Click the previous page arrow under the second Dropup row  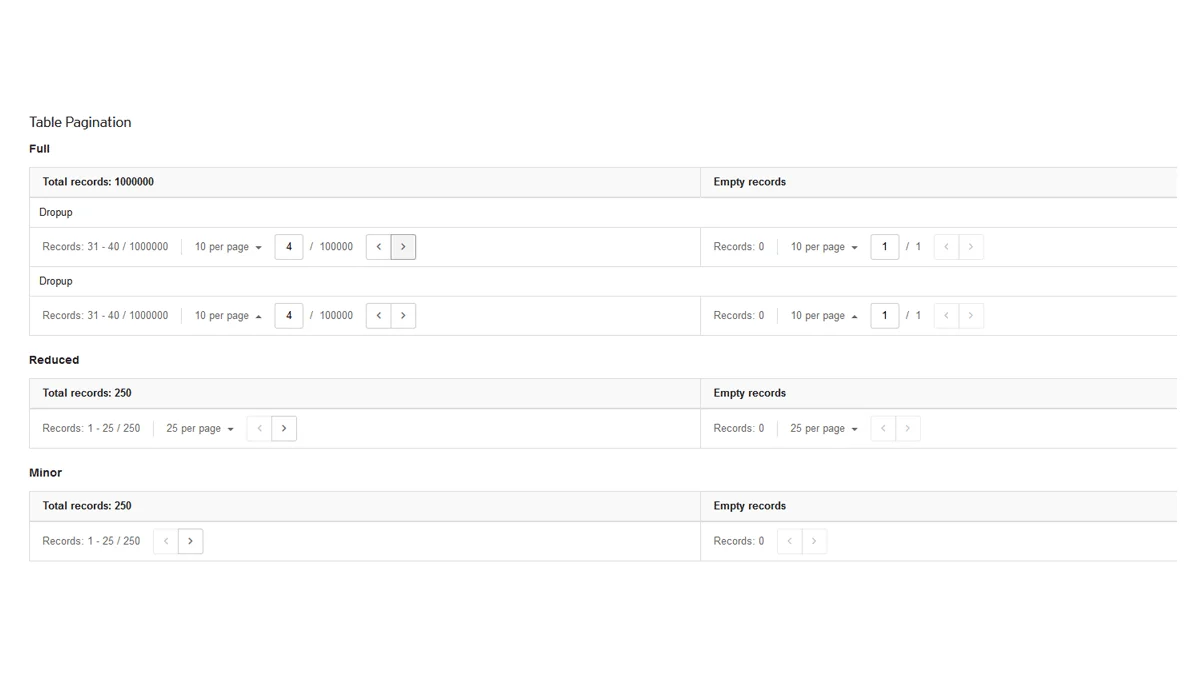(x=378, y=315)
